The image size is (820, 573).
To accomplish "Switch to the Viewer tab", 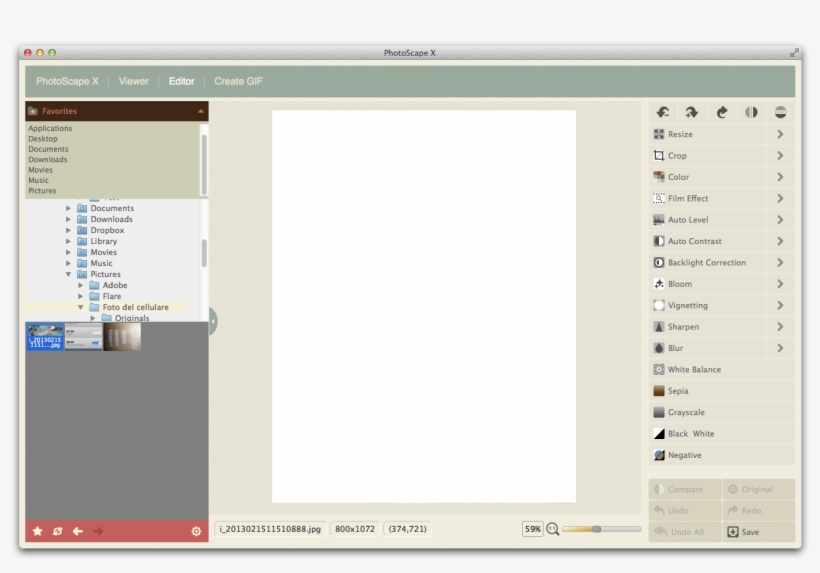I will point(133,82).
